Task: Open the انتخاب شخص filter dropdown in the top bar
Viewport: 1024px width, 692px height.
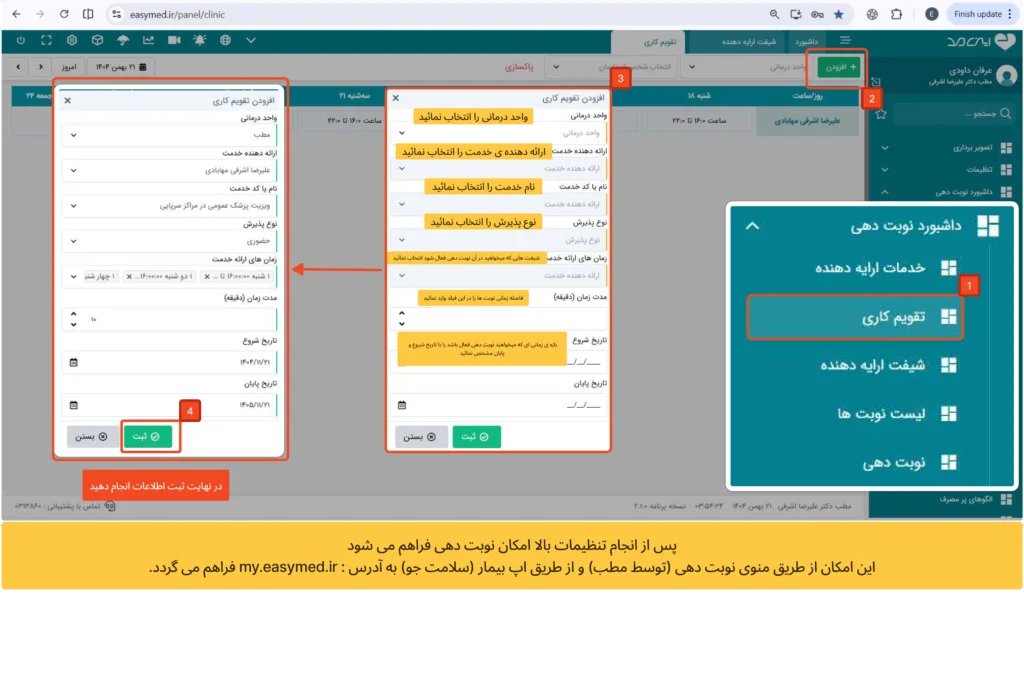Action: pos(612,67)
